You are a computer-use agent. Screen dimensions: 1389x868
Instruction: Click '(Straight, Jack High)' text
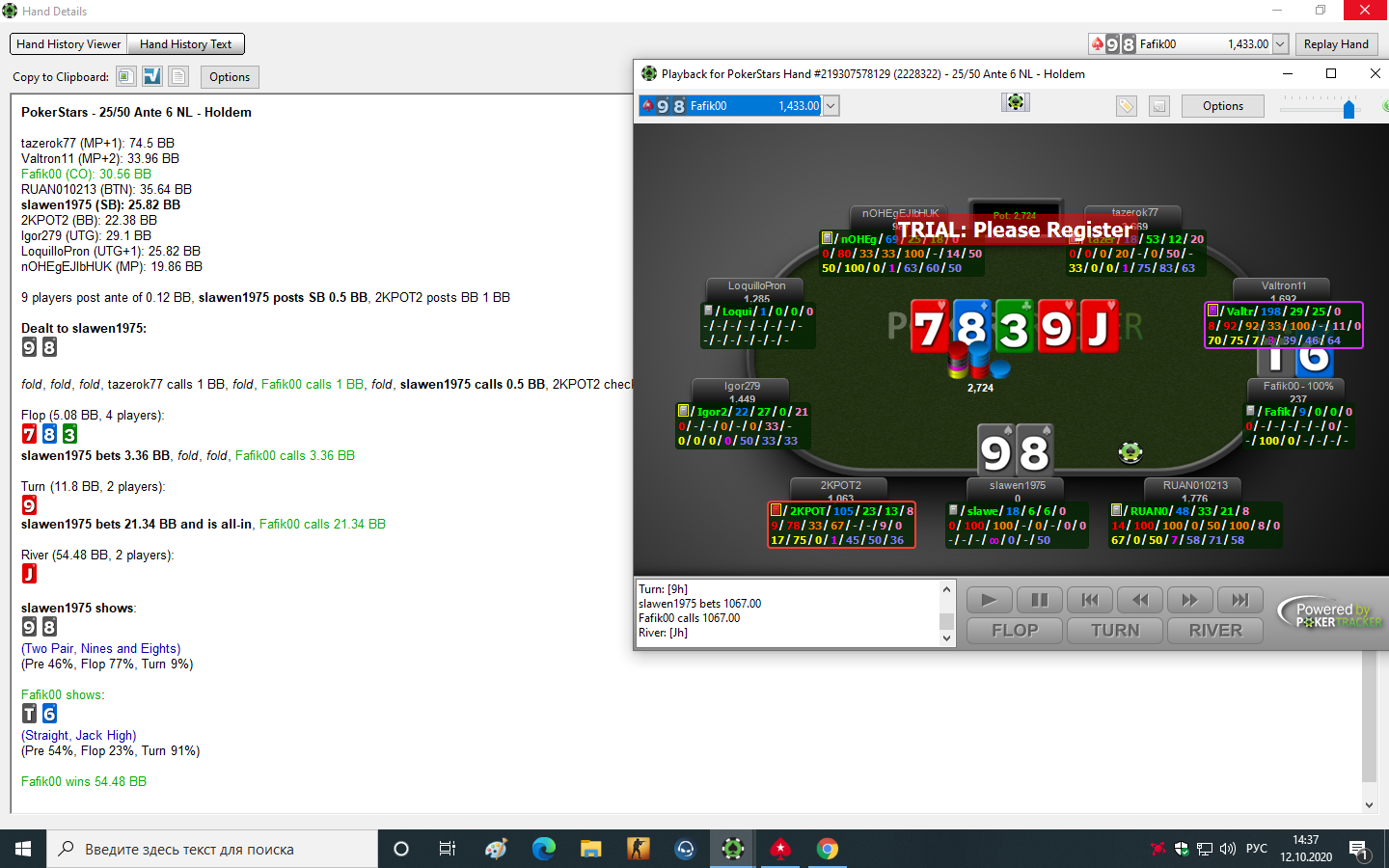coord(79,735)
